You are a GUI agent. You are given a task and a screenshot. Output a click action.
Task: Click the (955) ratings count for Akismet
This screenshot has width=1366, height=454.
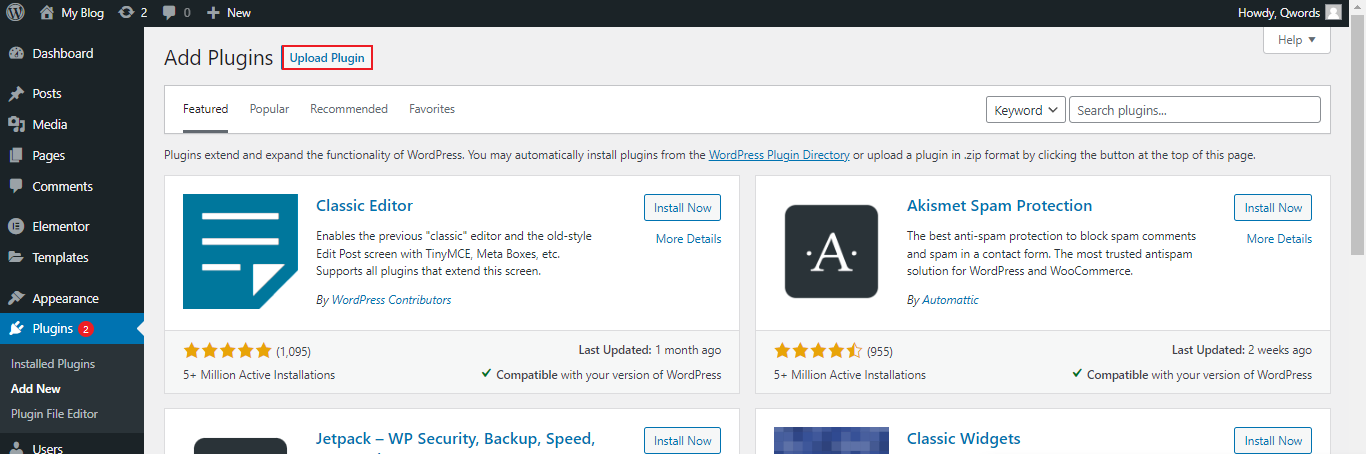click(x=880, y=352)
